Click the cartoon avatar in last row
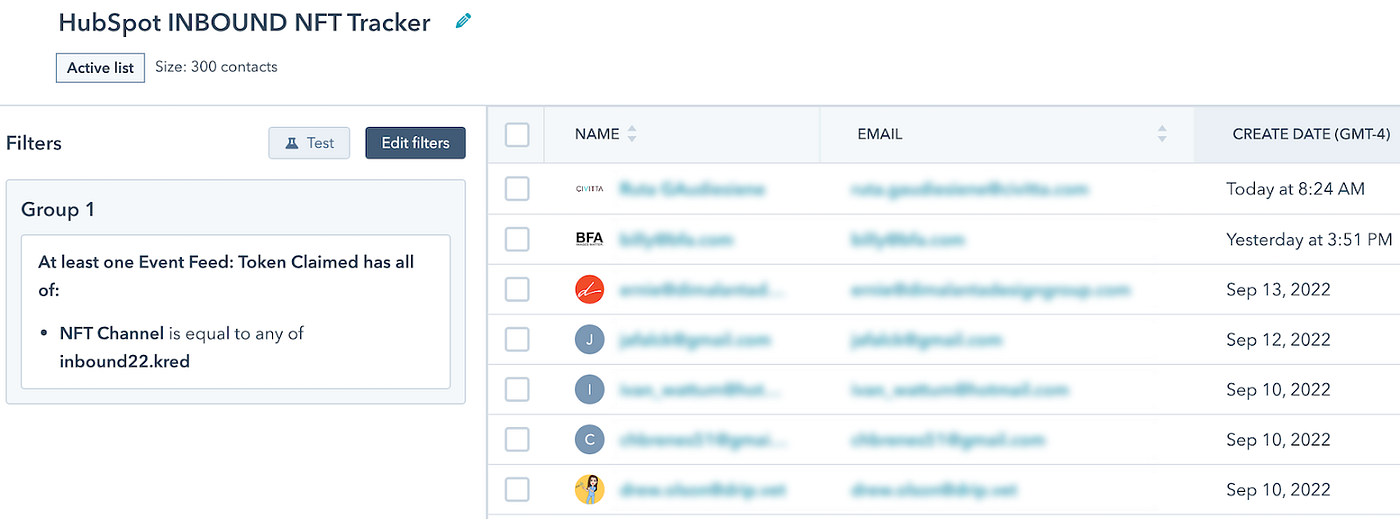1400x519 pixels. tap(590, 489)
